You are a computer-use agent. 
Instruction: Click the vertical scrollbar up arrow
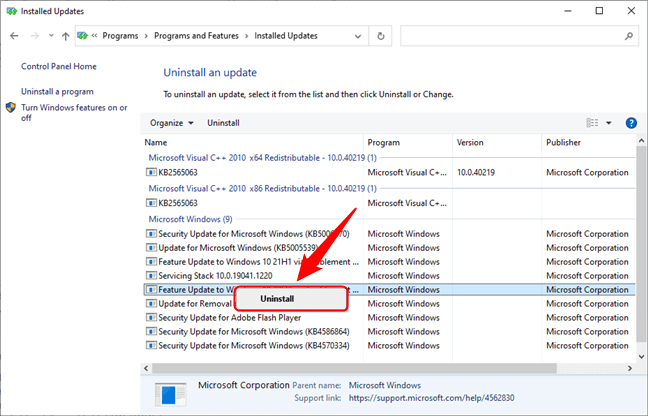pos(641,141)
